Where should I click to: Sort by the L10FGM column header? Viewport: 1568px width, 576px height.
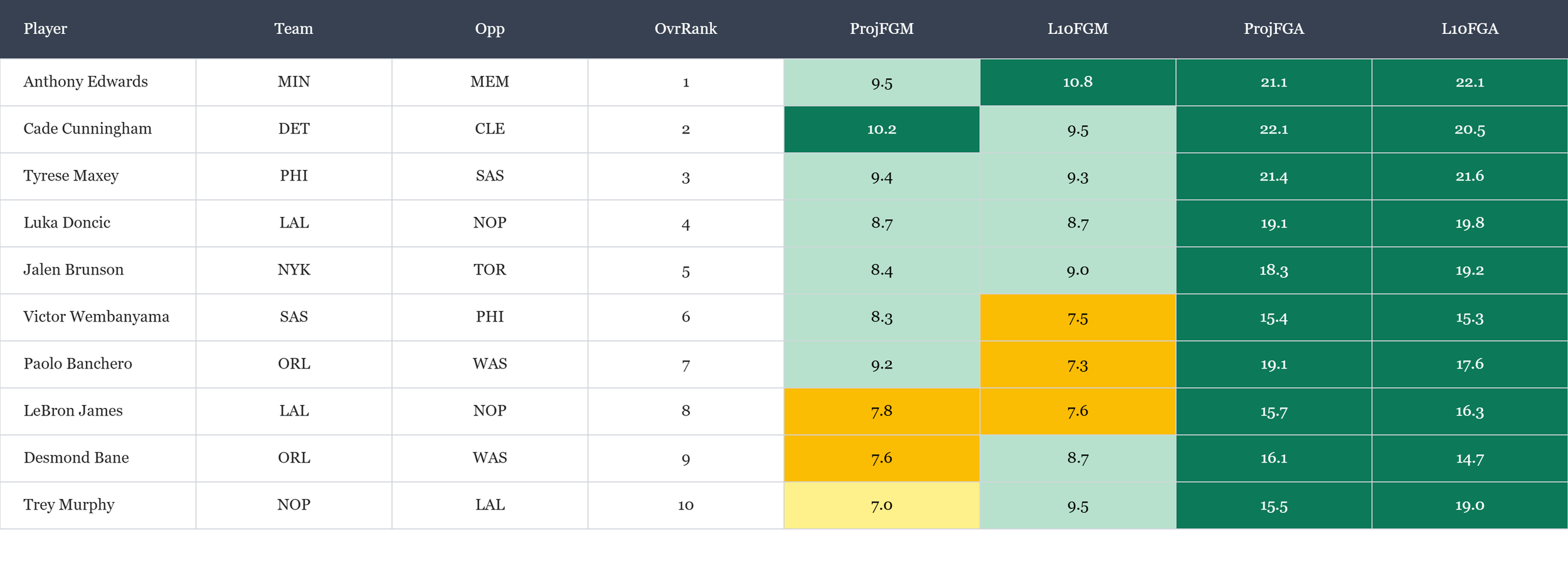pos(1078,29)
